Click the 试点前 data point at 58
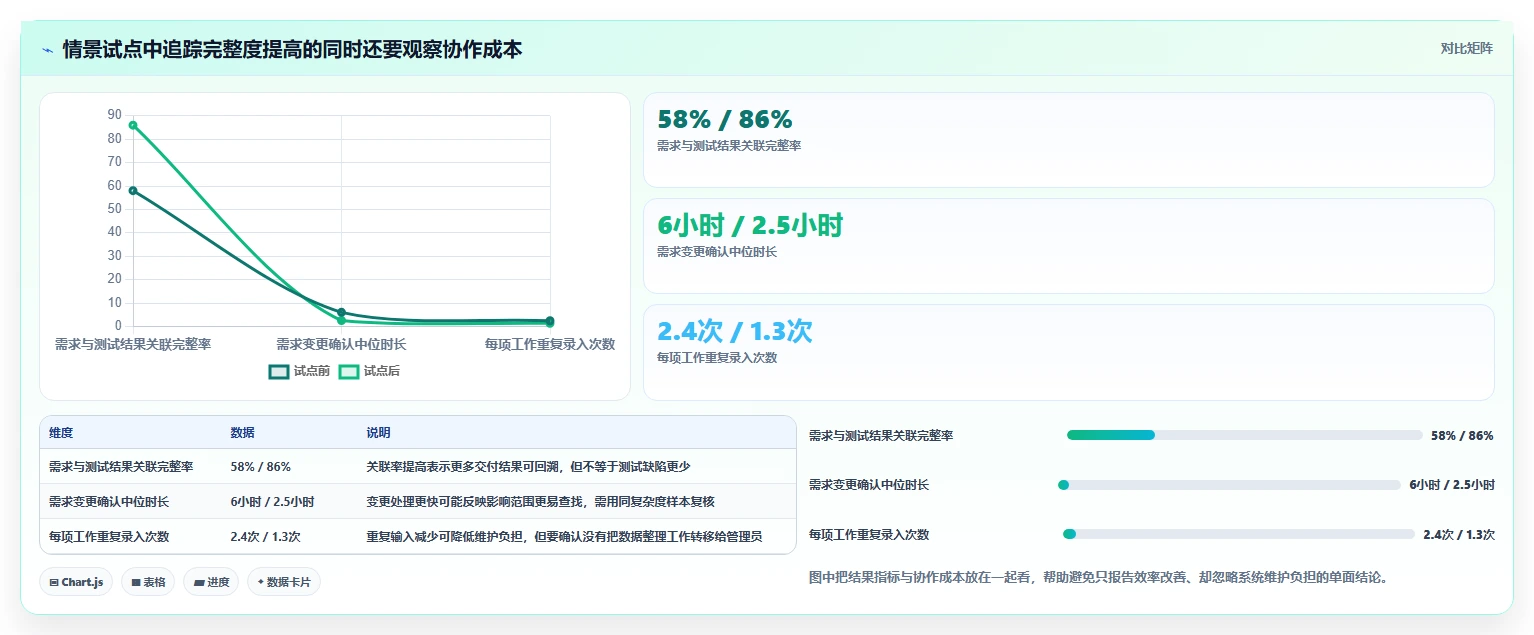1534x635 pixels. 133,190
